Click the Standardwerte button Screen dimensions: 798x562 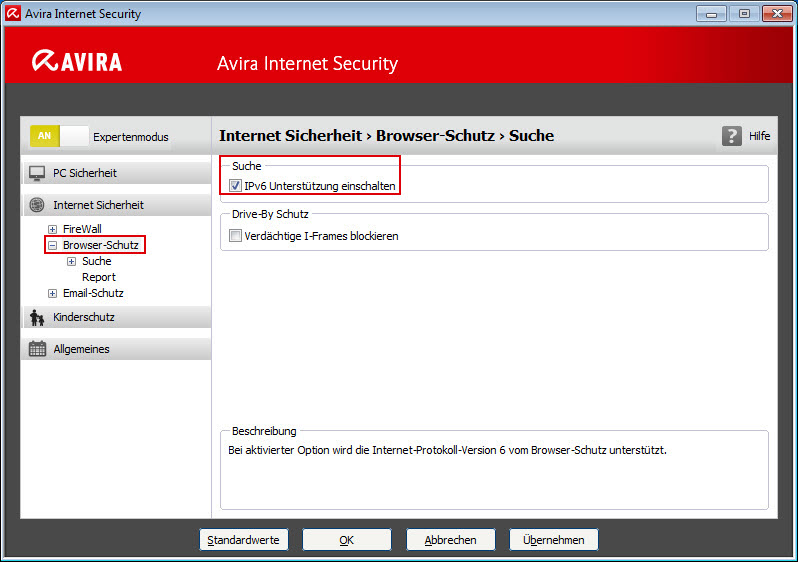(244, 540)
